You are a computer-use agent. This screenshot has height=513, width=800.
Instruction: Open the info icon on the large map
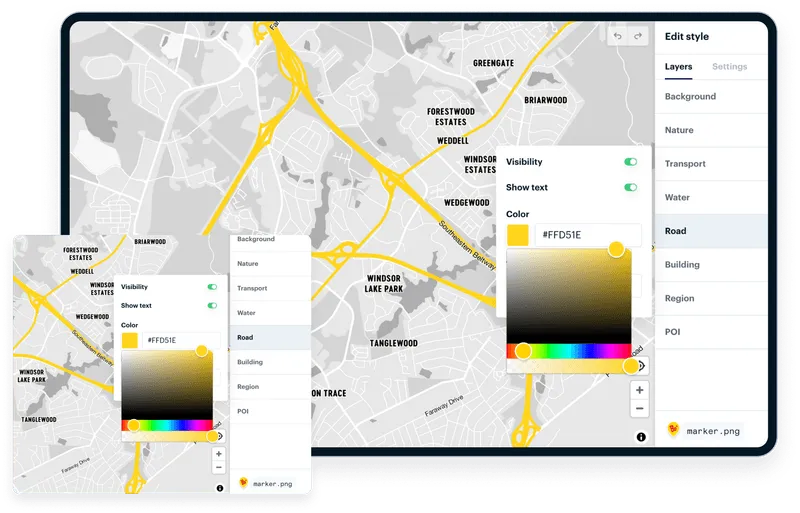pos(641,437)
